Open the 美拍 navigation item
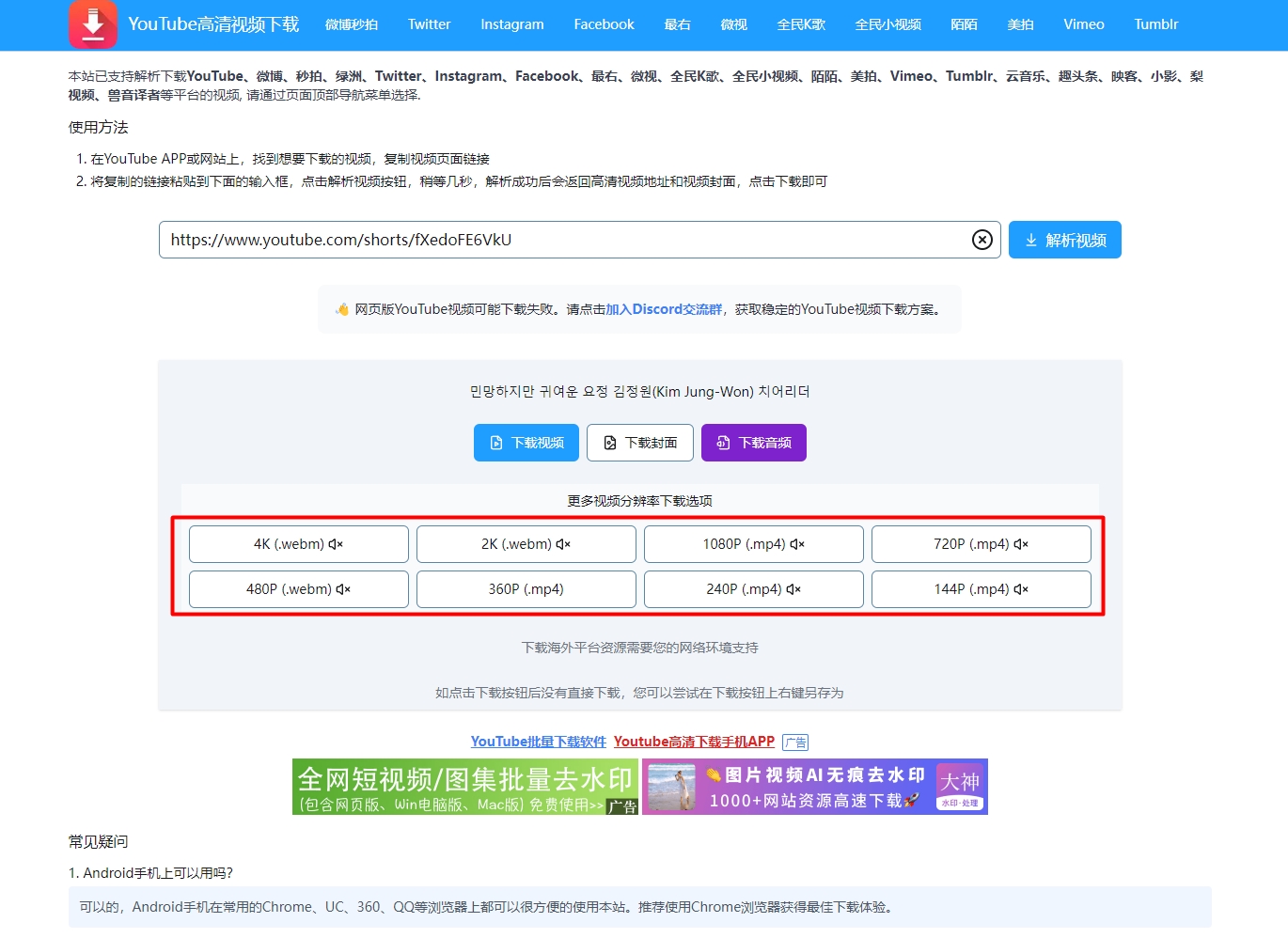 pos(1020,24)
